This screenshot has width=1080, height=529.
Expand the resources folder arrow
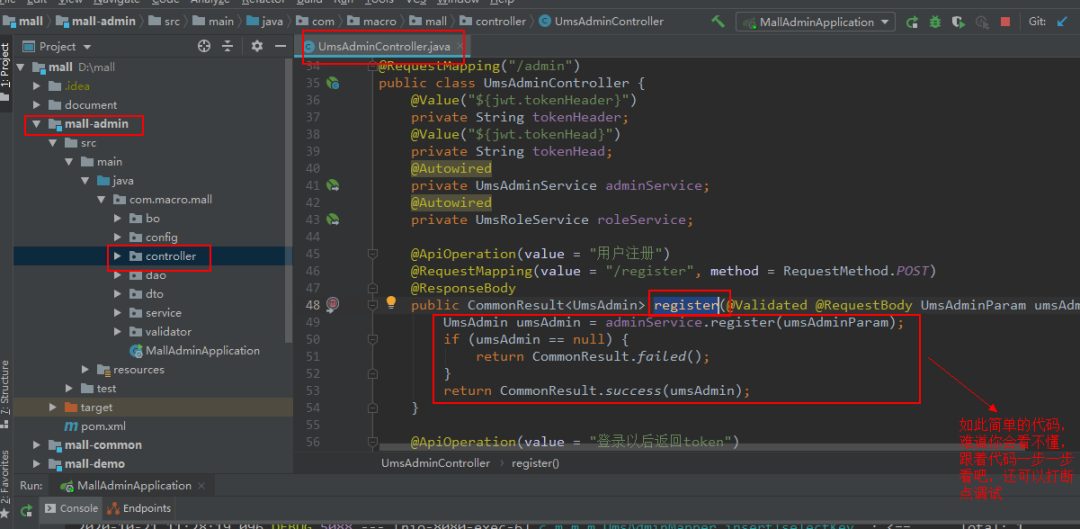coord(85,369)
